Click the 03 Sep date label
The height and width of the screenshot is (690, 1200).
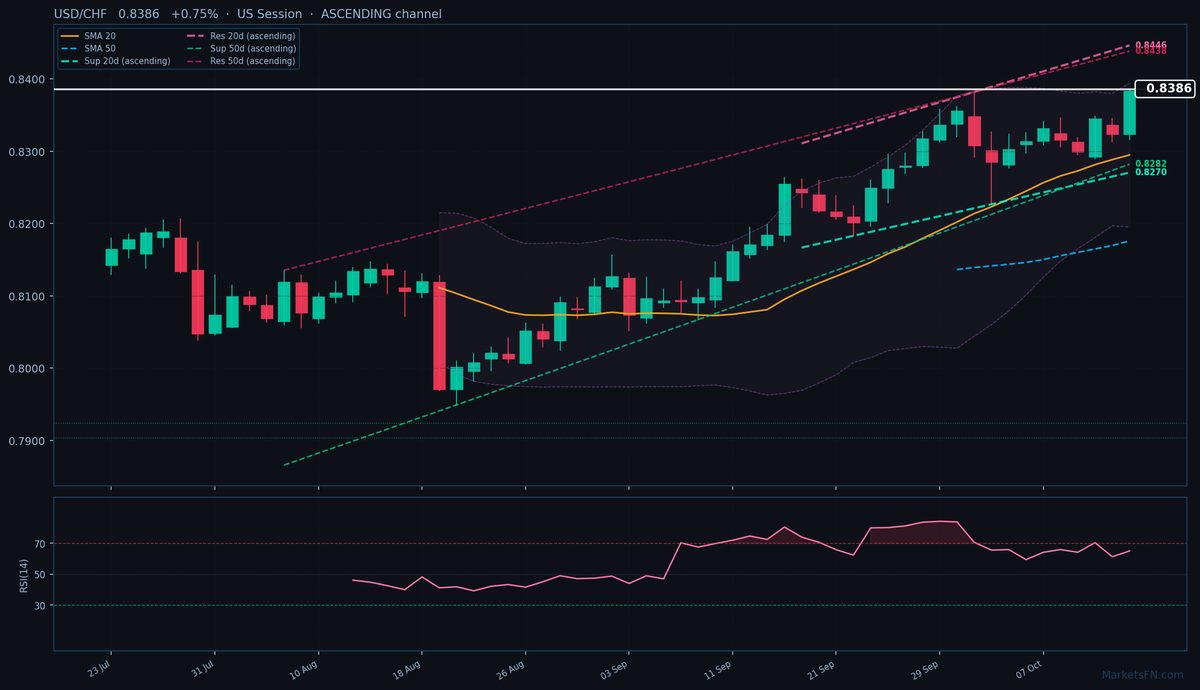tap(615, 668)
